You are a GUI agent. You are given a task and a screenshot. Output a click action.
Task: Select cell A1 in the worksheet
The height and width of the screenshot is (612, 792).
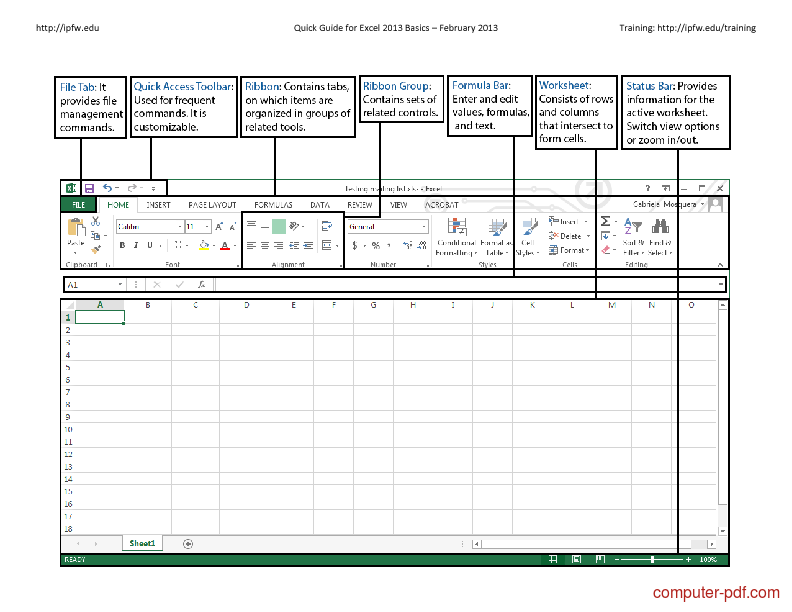[x=100, y=317]
